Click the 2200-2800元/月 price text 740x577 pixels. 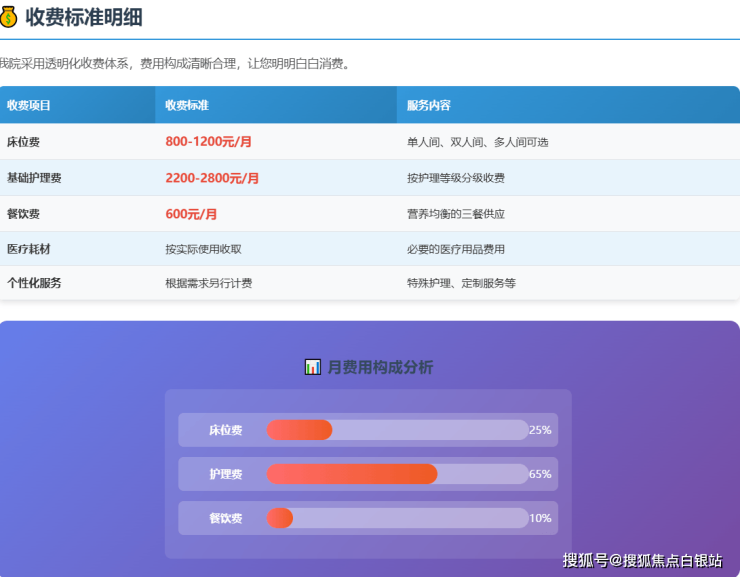[x=212, y=178]
